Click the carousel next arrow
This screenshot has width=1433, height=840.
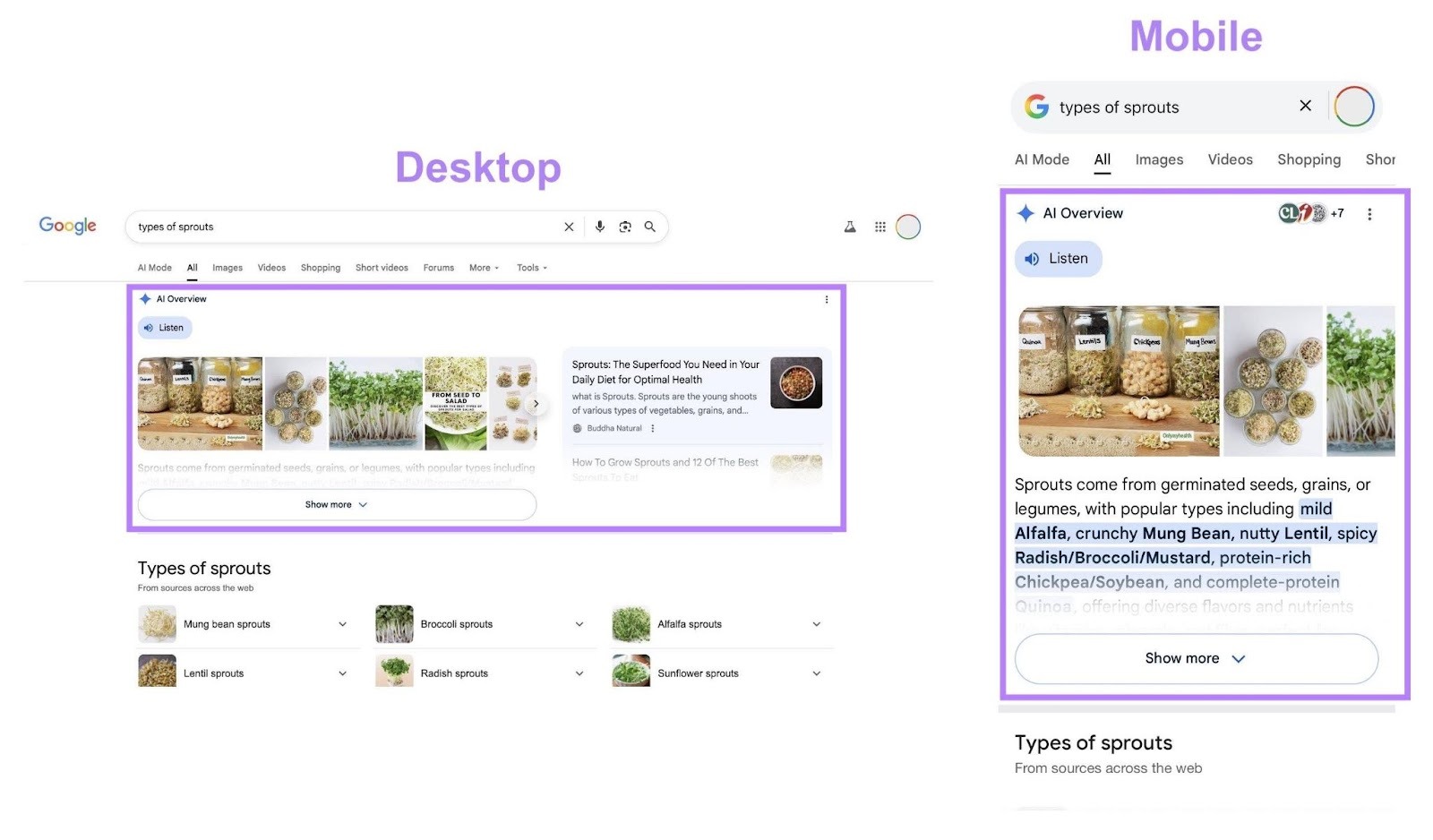click(x=536, y=404)
